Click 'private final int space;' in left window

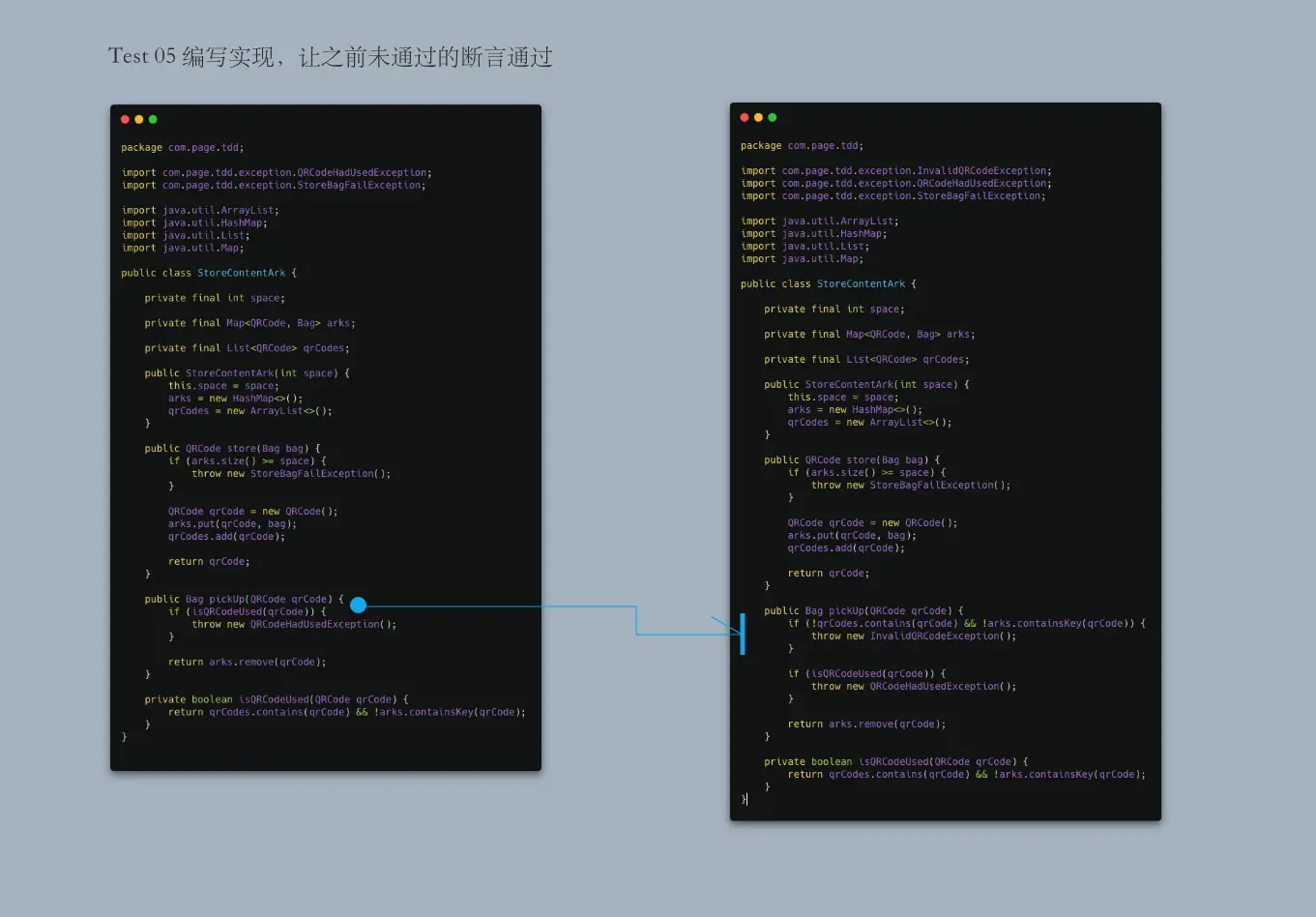[215, 299]
